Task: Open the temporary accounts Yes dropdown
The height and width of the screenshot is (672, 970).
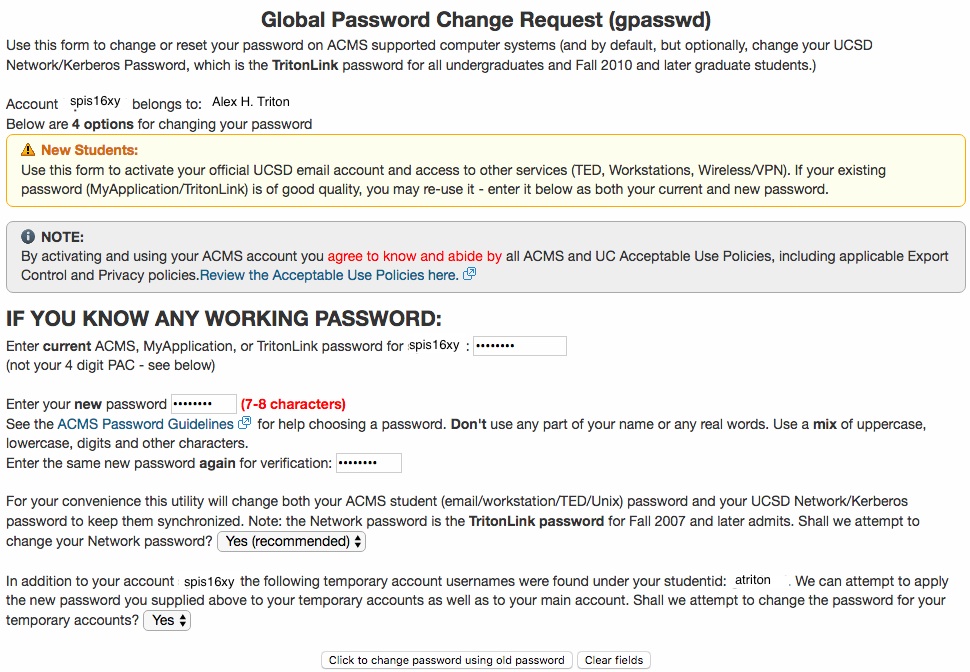Action: pyautogui.click(x=167, y=621)
